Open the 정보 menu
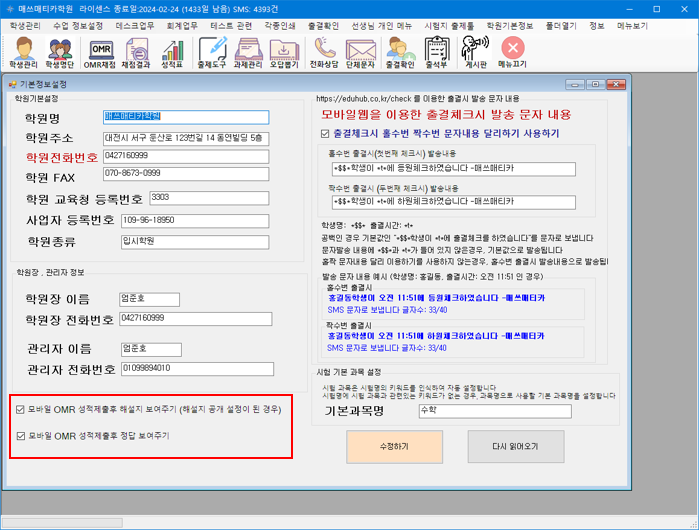Viewport: 699px width, 530px height. tap(596, 26)
